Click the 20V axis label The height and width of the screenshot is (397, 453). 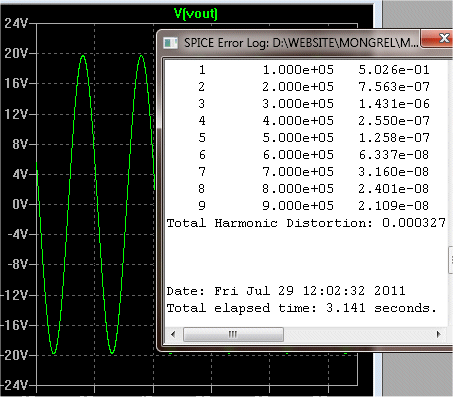[x=16, y=53]
